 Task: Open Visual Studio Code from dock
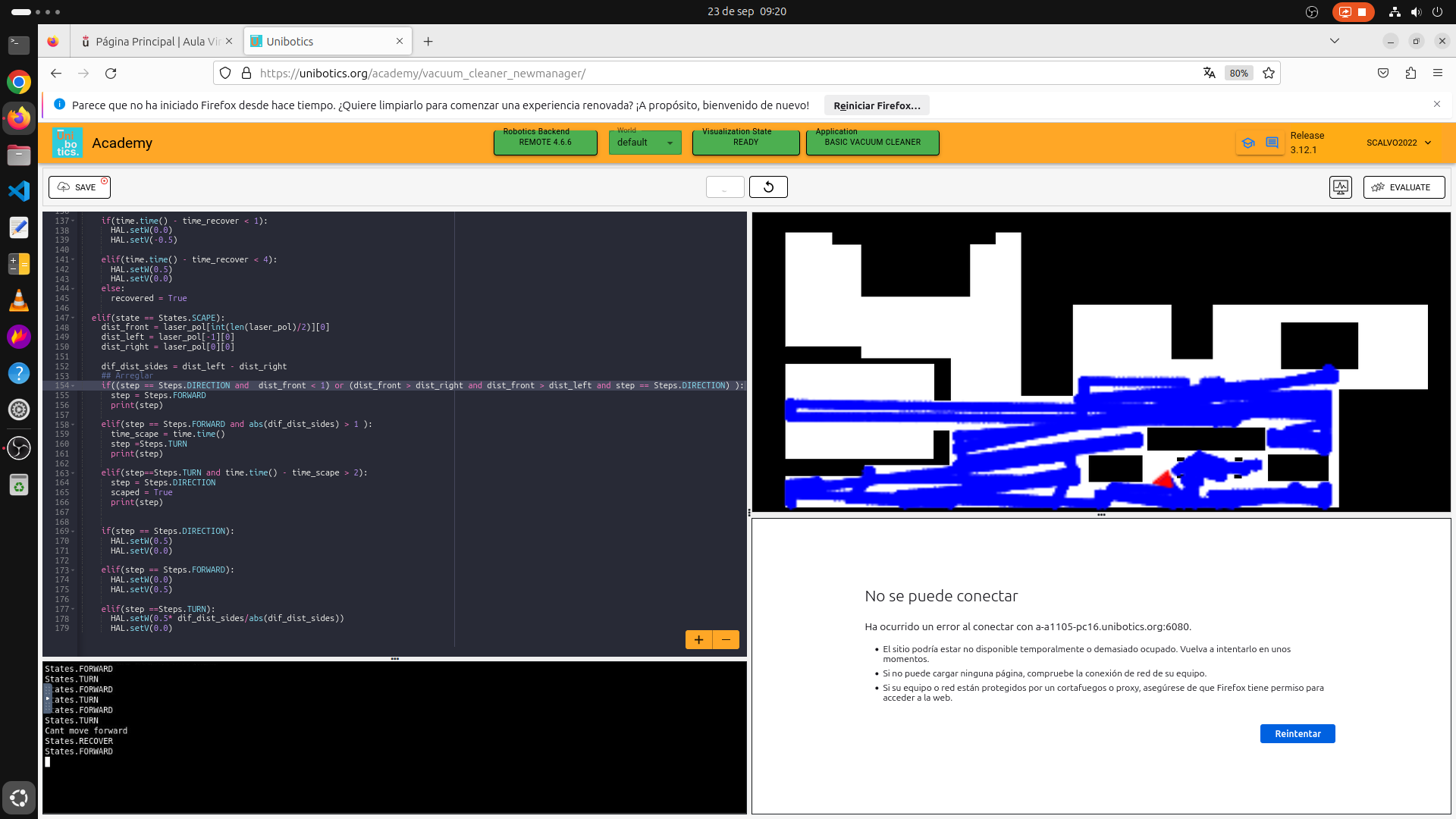click(19, 190)
